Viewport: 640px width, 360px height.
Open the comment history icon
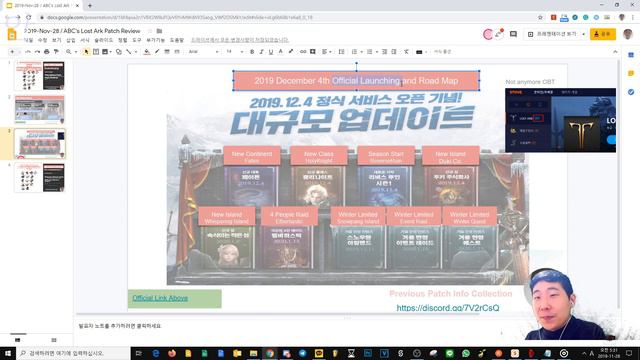click(x=513, y=34)
